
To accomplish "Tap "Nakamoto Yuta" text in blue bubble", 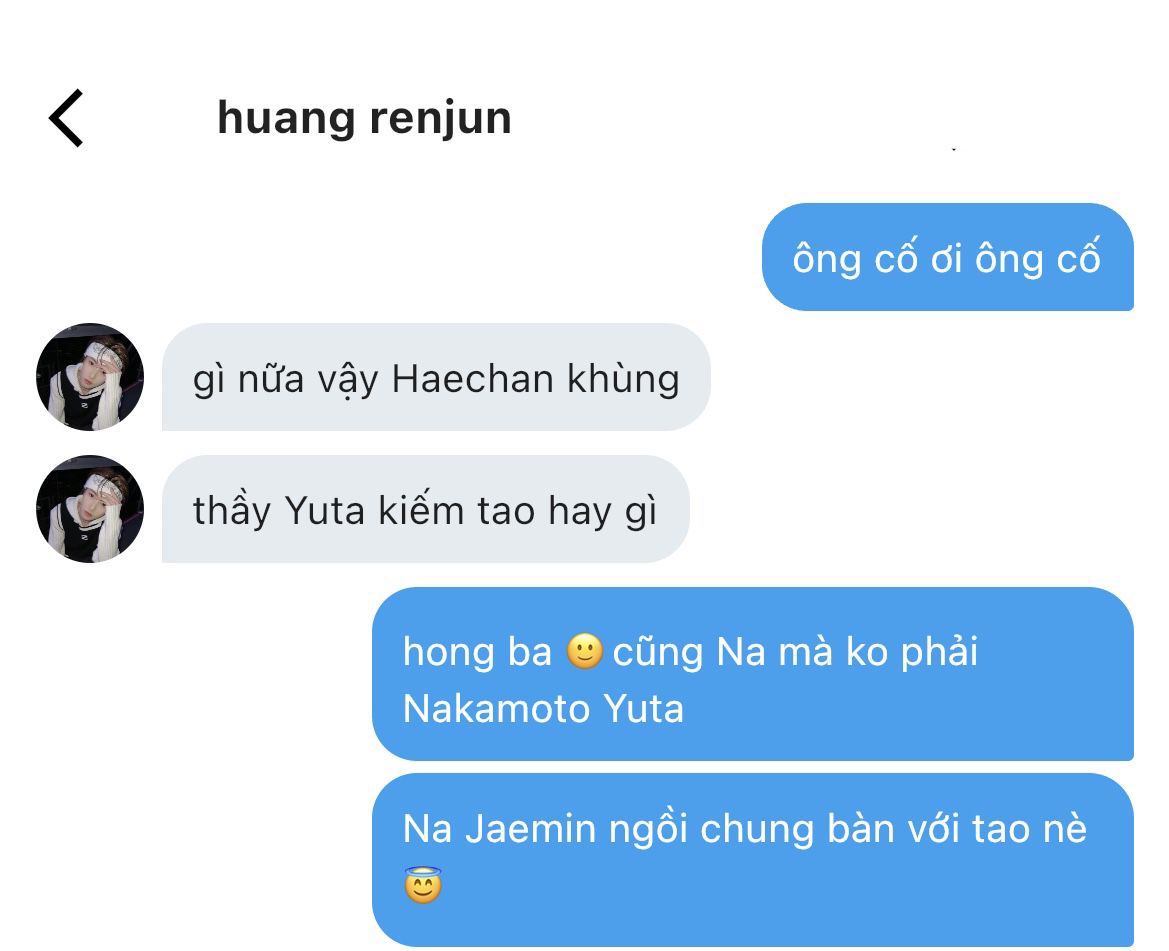I will tap(543, 708).
